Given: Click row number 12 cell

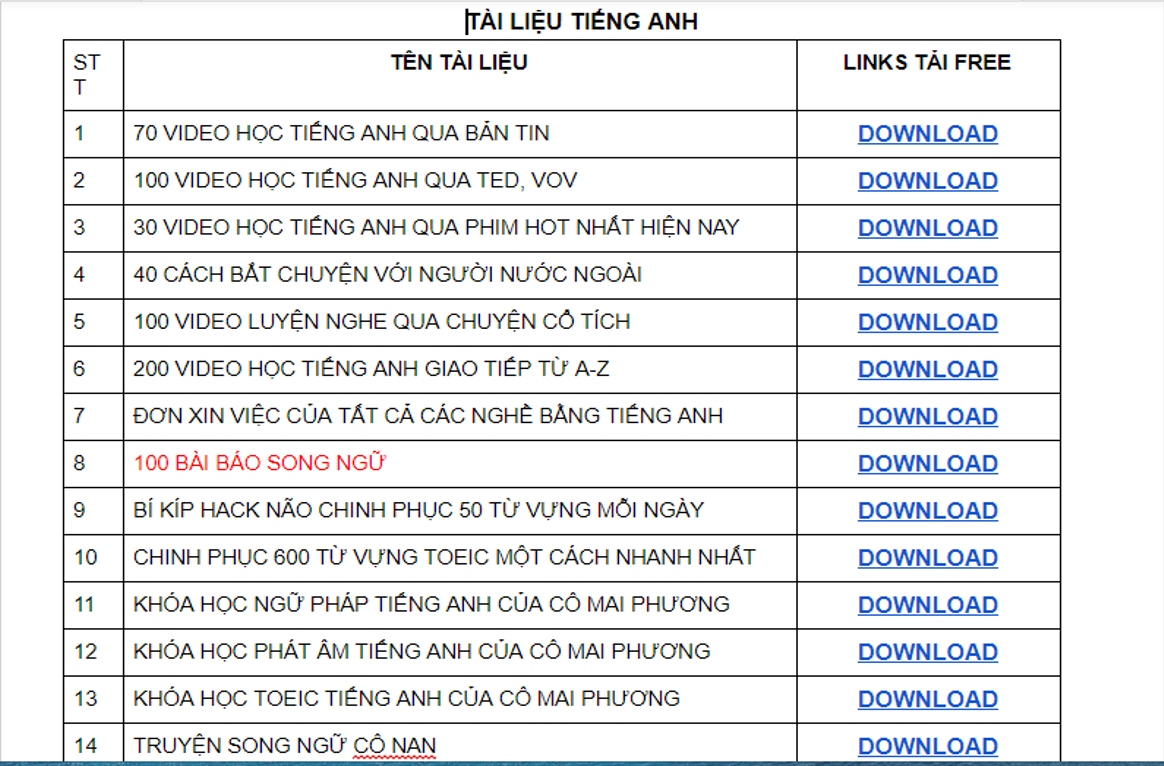Looking at the screenshot, I should coord(94,652).
